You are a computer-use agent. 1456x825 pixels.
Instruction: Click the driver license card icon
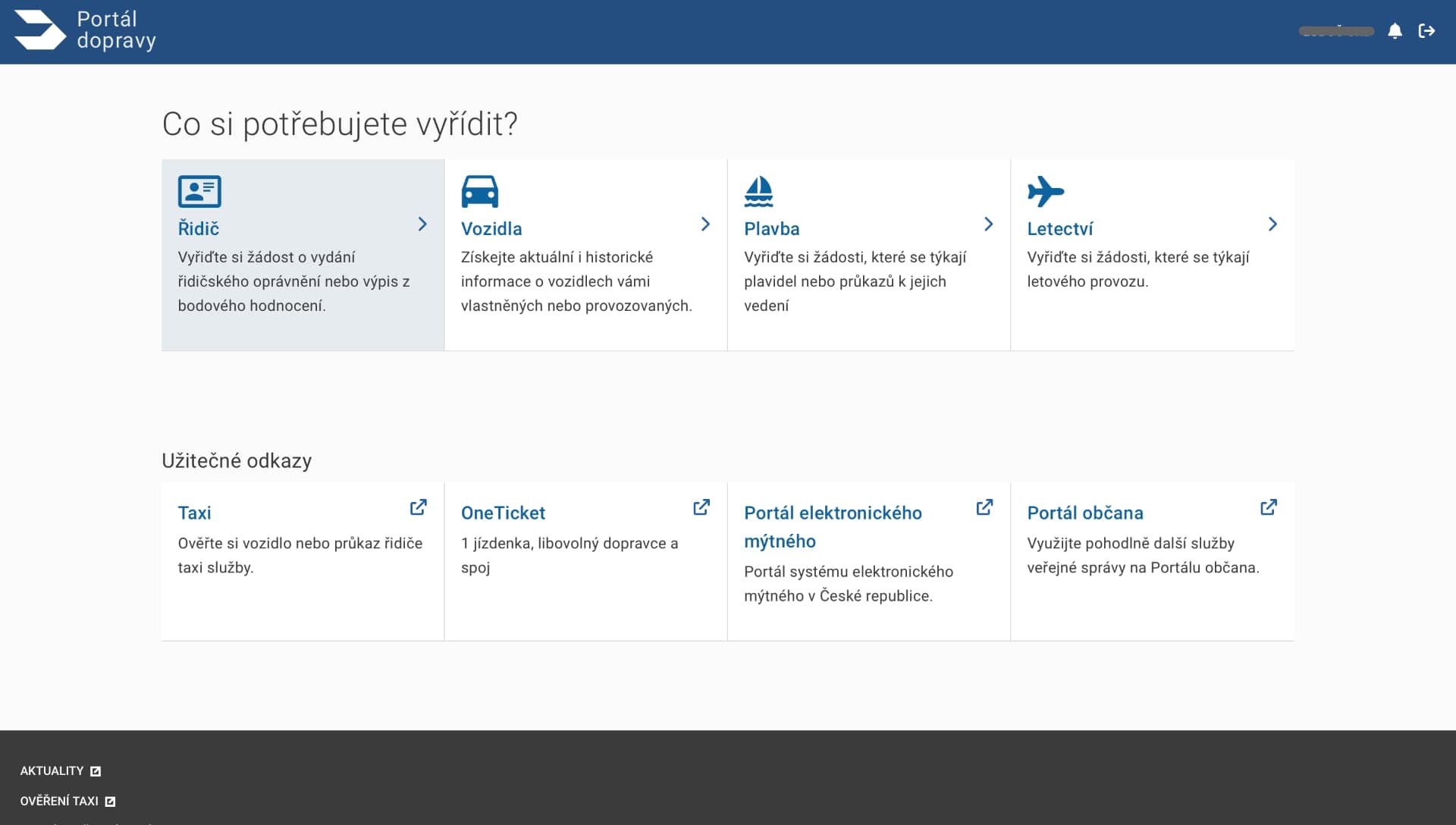199,191
